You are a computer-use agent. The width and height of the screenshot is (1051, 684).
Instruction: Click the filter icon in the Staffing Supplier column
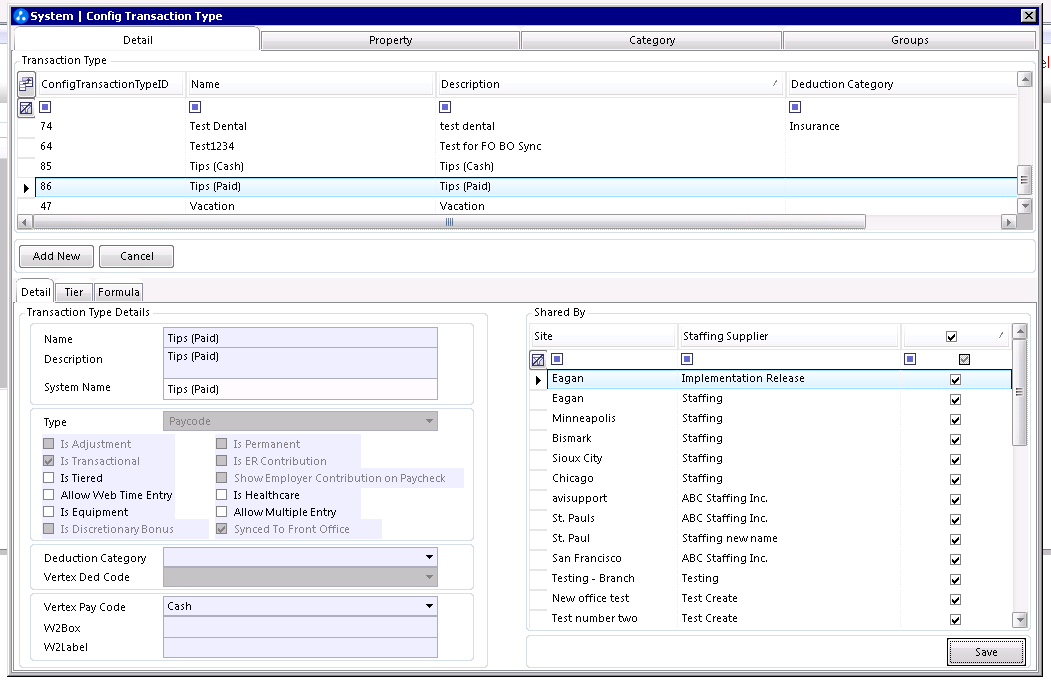[687, 359]
